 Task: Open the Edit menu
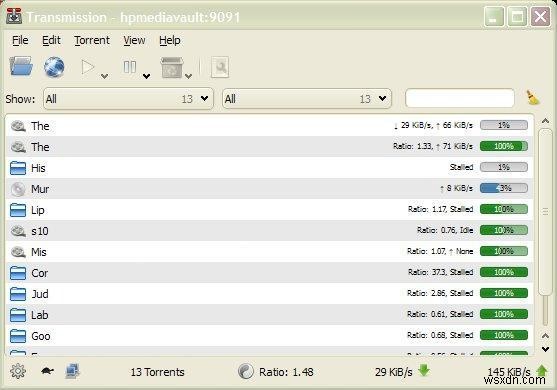coord(51,40)
